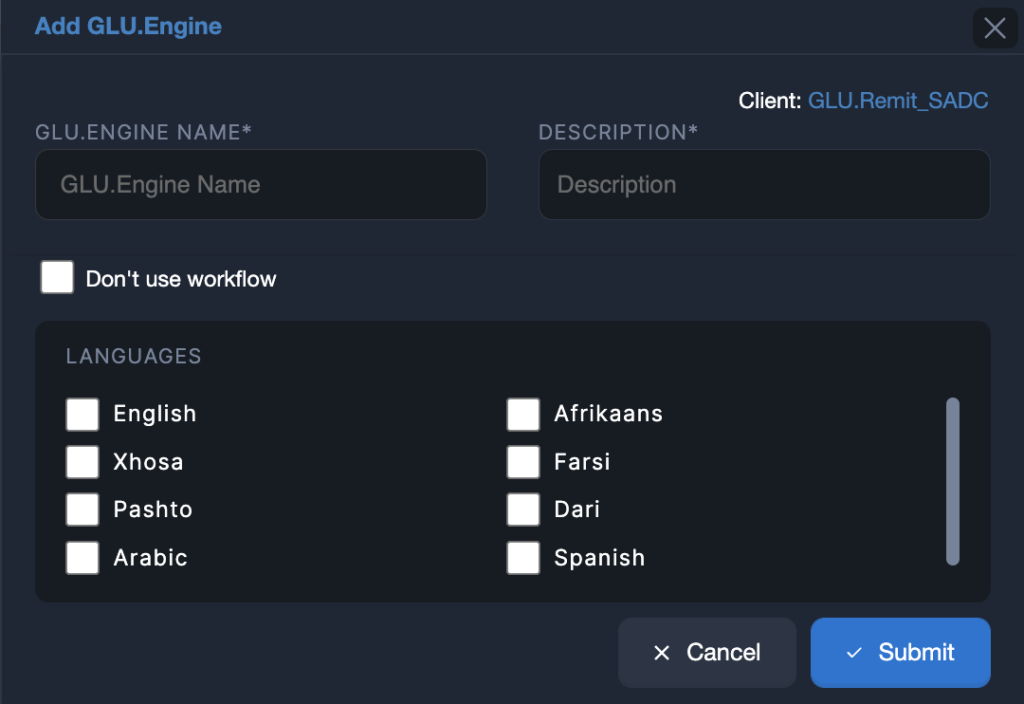Click the Add GLU.Engine dialog title
Image resolution: width=1024 pixels, height=704 pixels.
coord(128,26)
